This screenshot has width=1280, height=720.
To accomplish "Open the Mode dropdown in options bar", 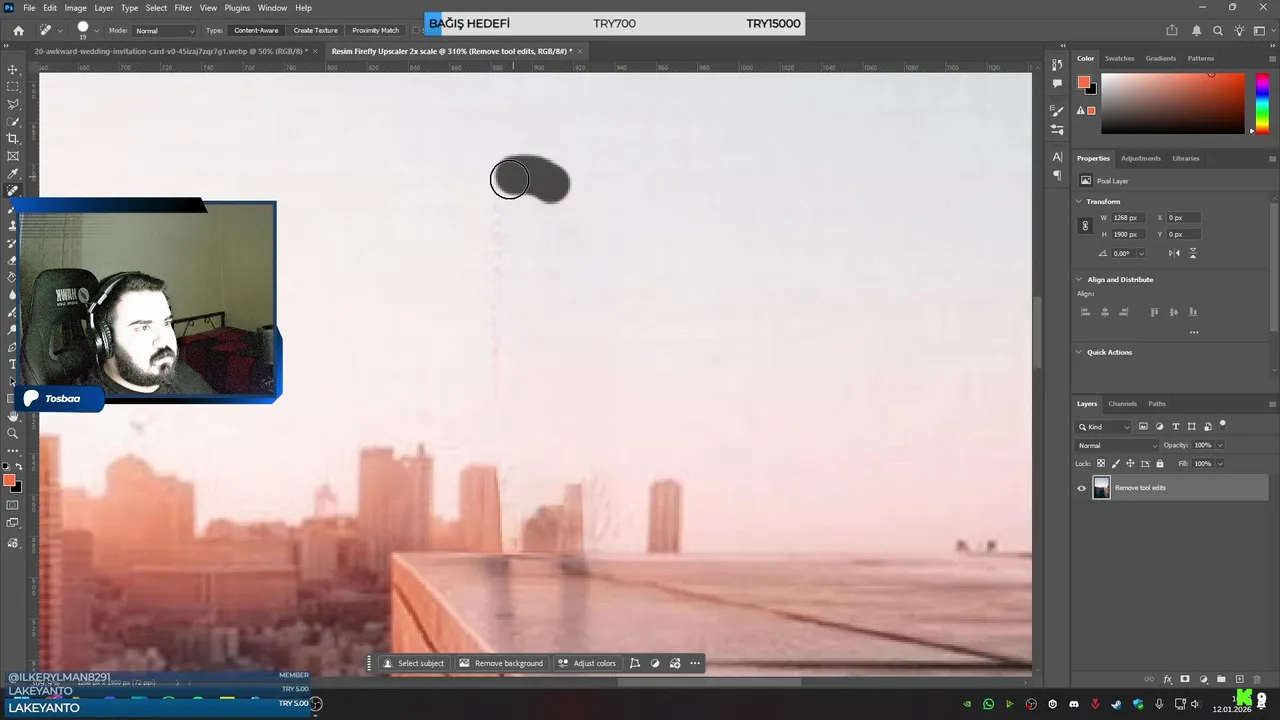I will tap(165, 31).
